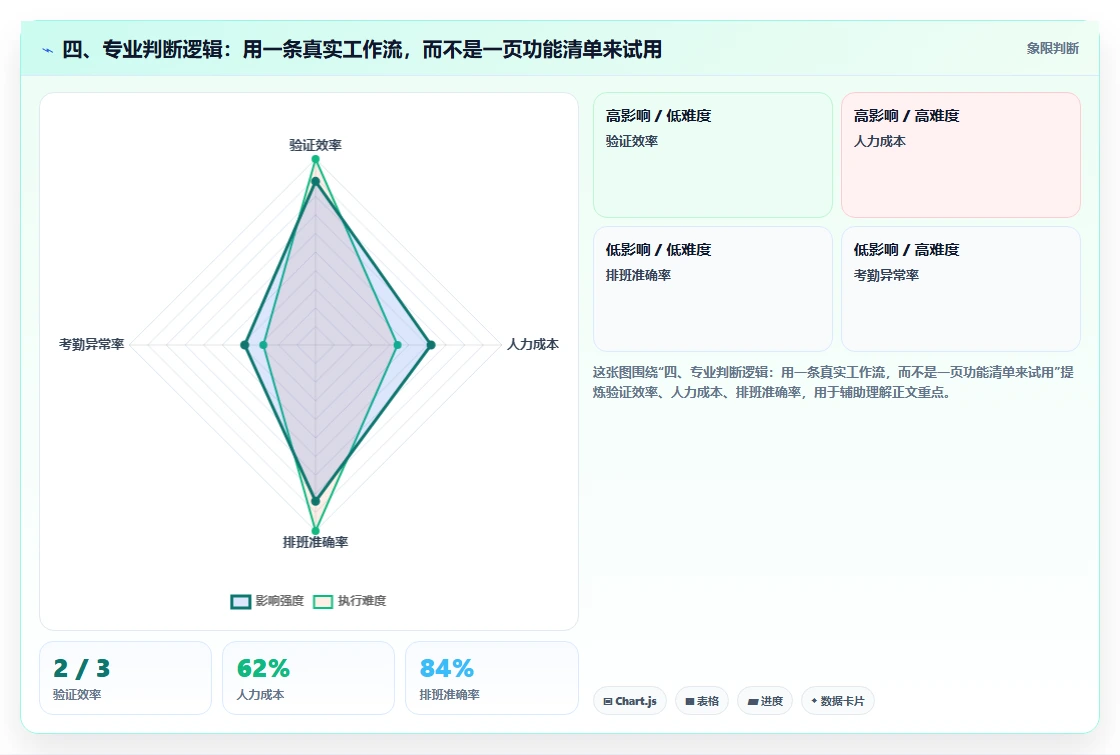Click the 执行难度 data point on 人力成本 axis
Screen dimensions: 1120x755
click(x=398, y=345)
